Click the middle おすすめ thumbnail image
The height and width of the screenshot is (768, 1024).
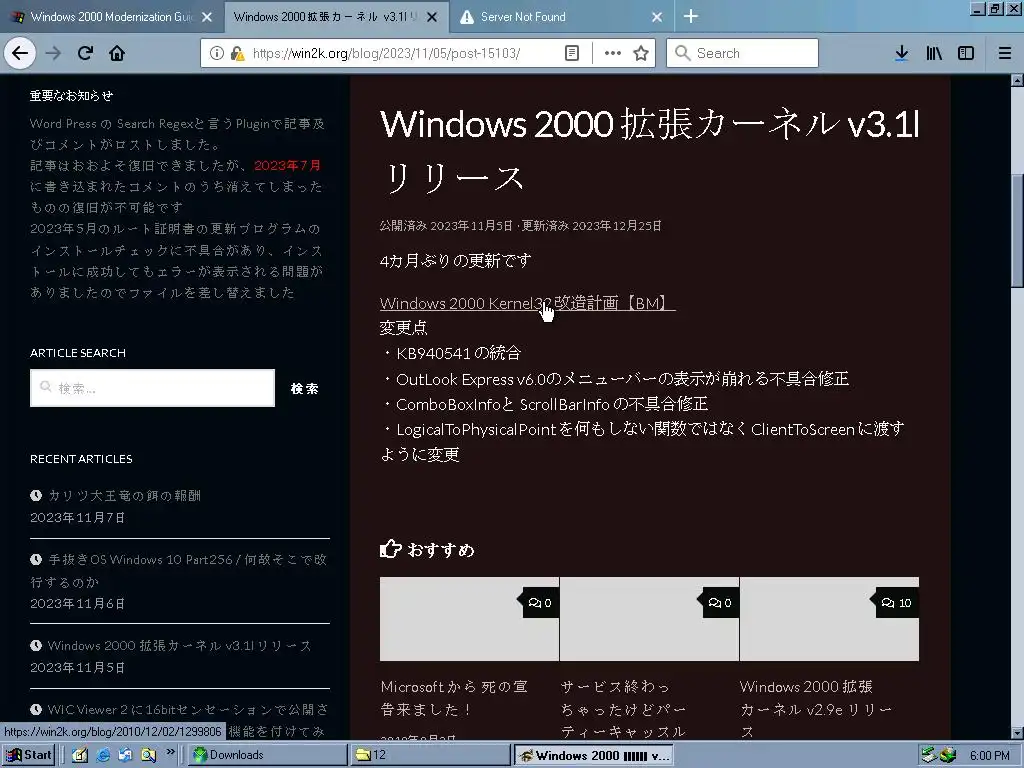click(x=649, y=618)
